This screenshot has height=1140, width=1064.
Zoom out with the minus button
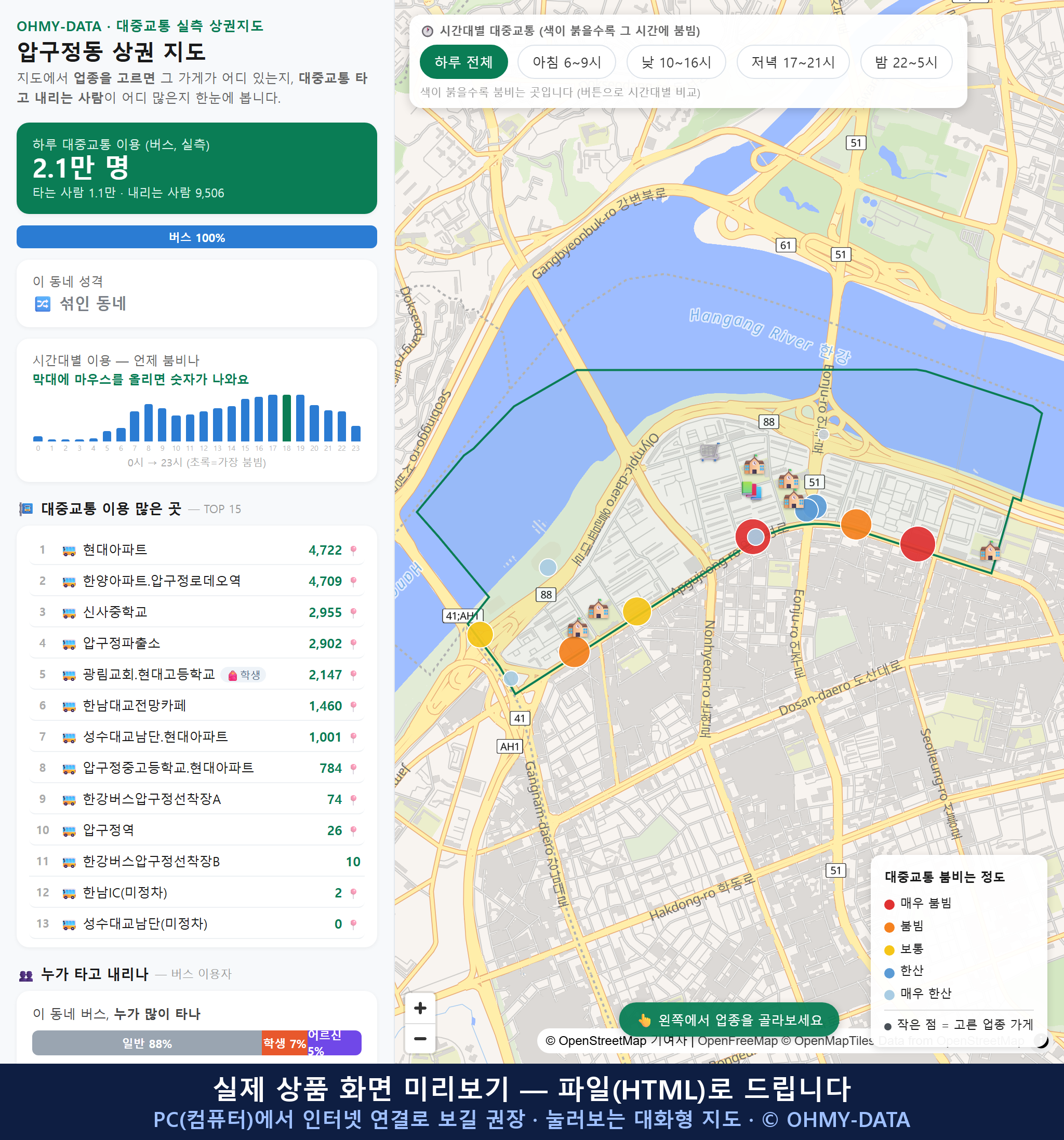point(420,1039)
